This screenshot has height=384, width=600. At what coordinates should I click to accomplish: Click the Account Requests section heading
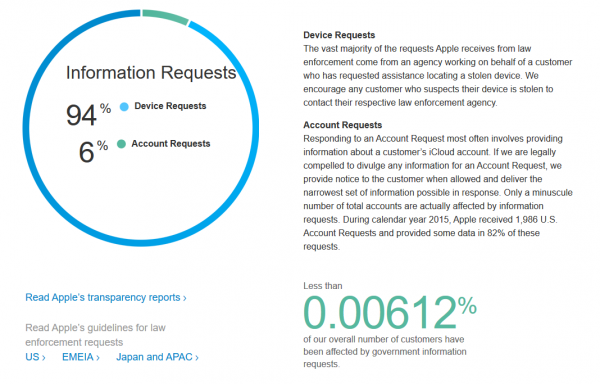tap(342, 125)
